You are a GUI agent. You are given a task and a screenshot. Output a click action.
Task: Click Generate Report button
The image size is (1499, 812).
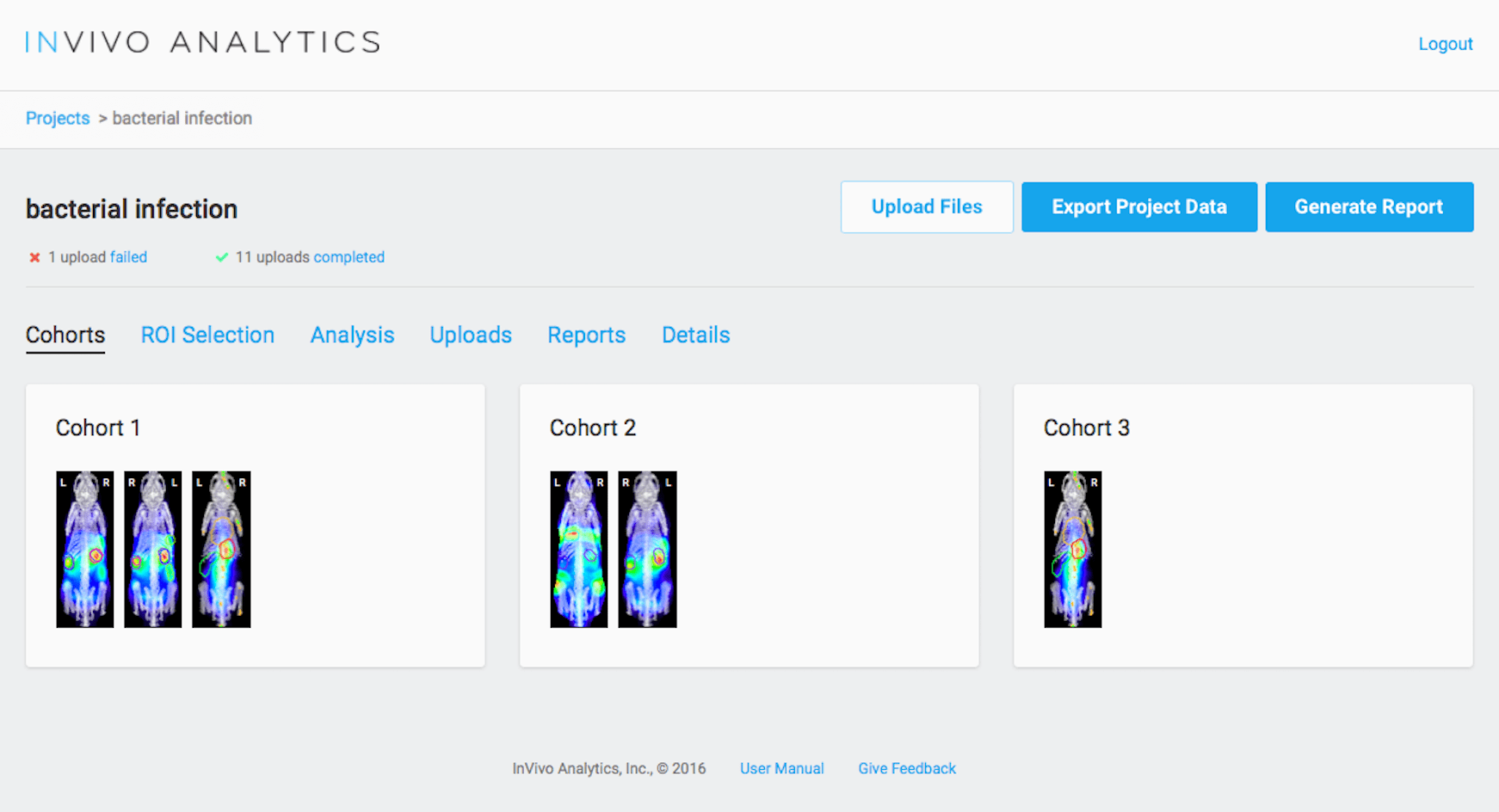pos(1368,206)
